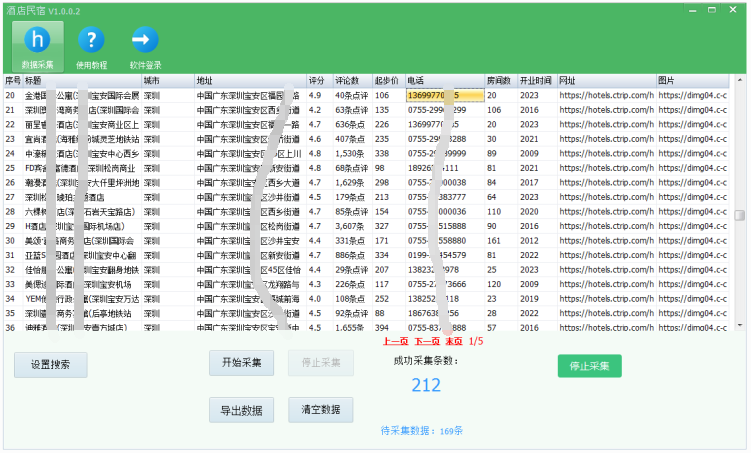Select room count 161 in row 30
The height and width of the screenshot is (453, 751).
501,241
